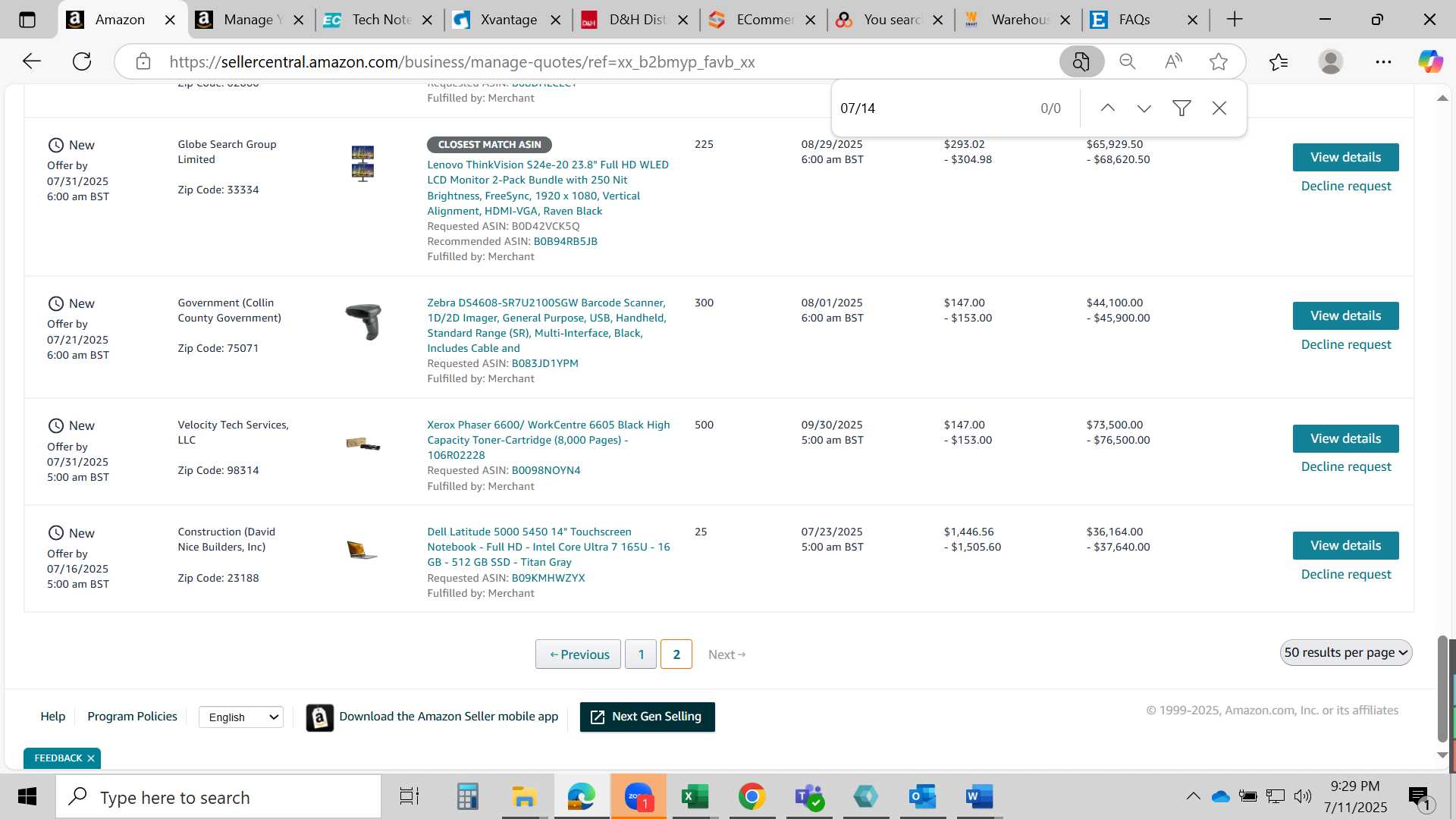
Task: View details for Xerox toner quote
Action: 1345,439
